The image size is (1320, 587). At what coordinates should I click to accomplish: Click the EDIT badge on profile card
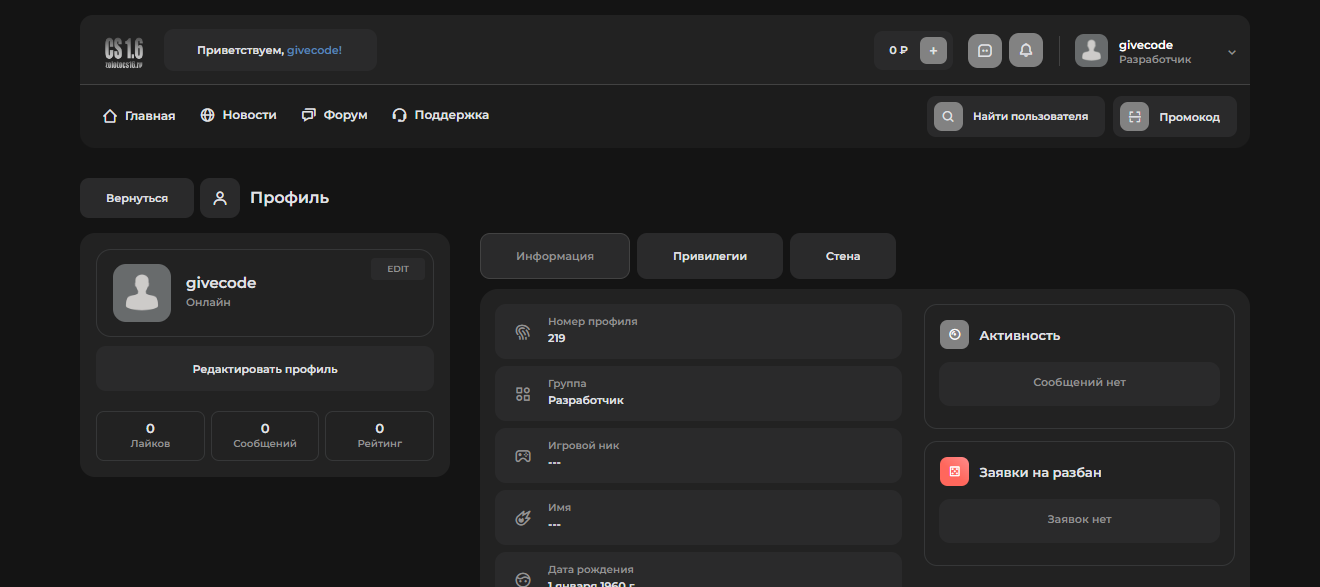tap(398, 269)
